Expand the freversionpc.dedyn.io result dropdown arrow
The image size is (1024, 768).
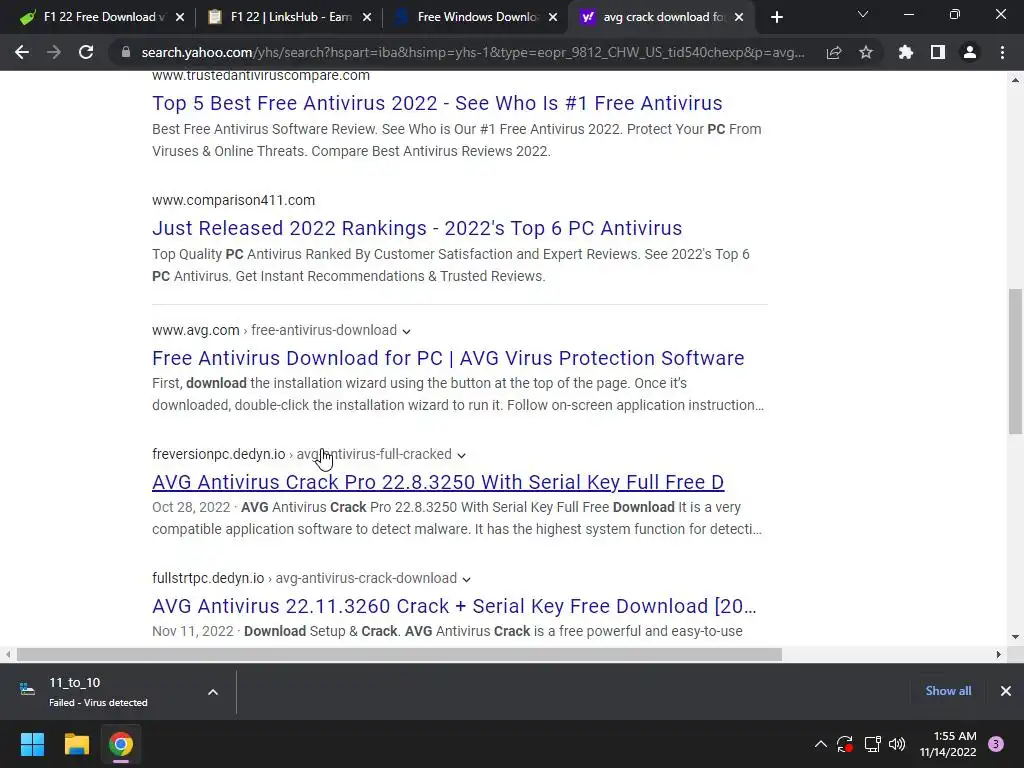click(461, 455)
